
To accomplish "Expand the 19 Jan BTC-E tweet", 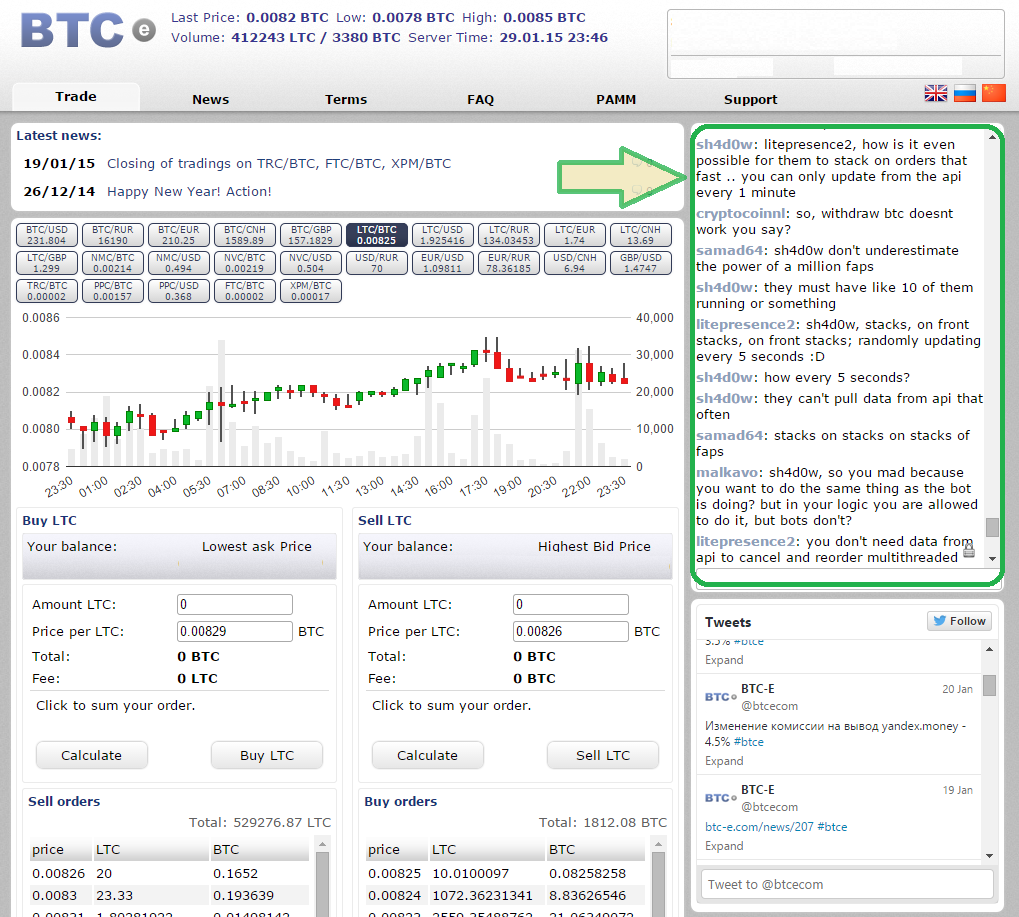I will pos(724,846).
